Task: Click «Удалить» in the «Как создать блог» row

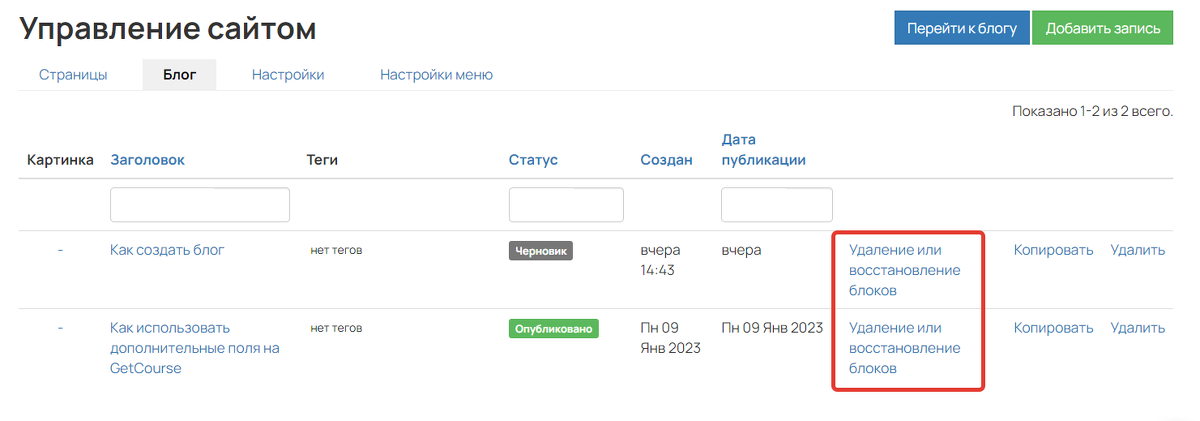Action: [x=1138, y=250]
